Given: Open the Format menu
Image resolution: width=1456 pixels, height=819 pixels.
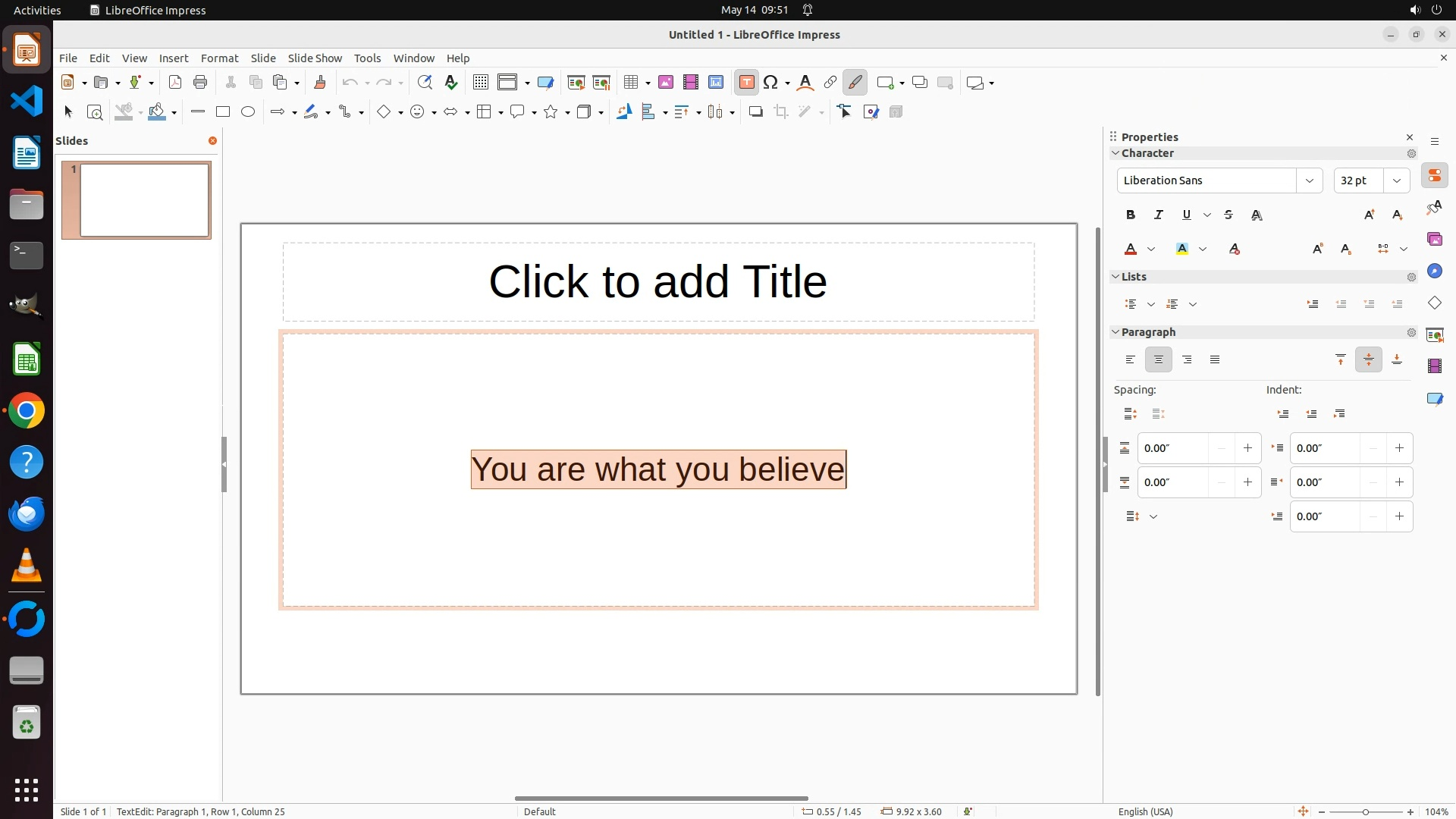Looking at the screenshot, I should point(219,58).
